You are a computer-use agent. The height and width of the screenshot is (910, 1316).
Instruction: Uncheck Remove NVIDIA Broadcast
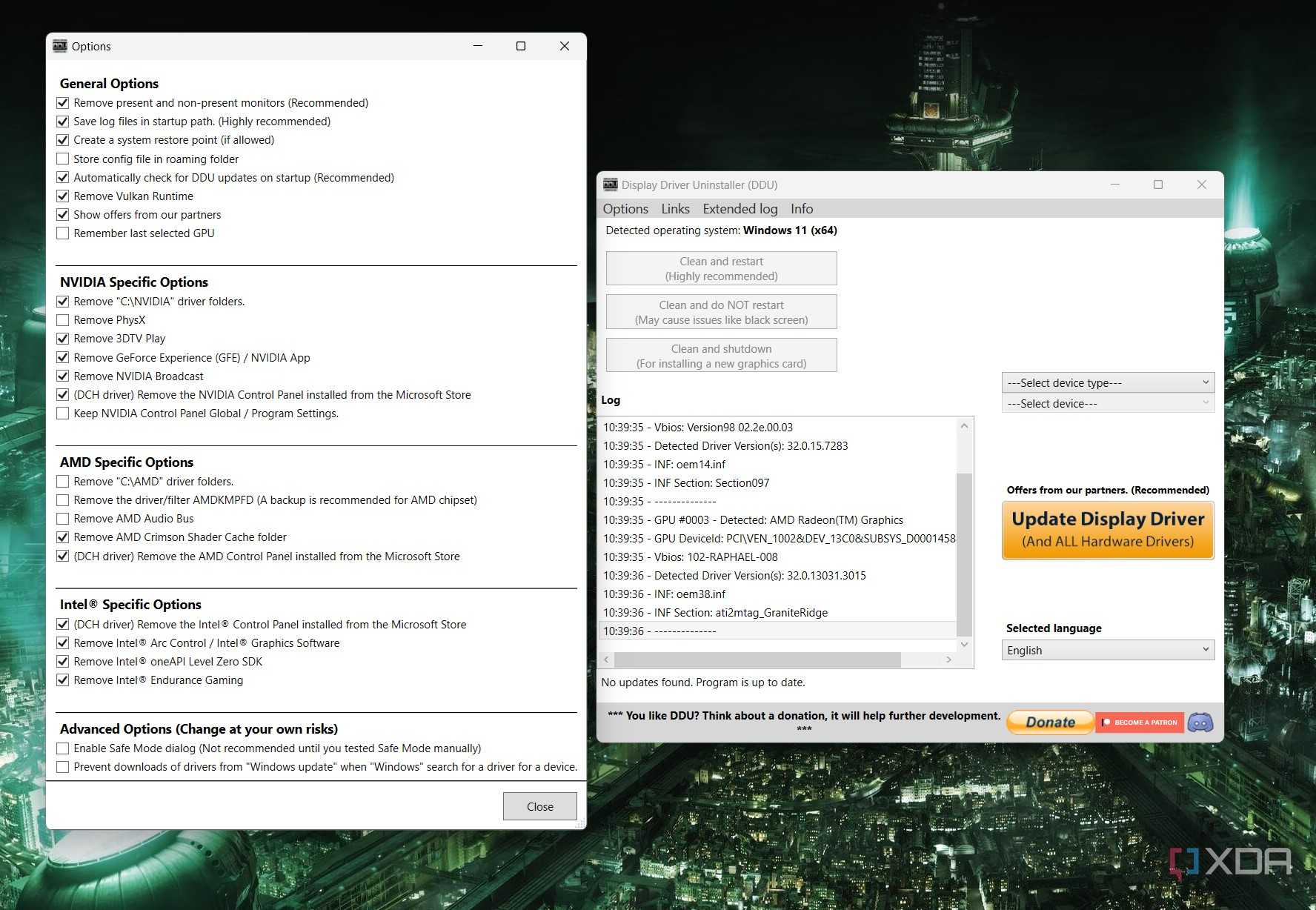pyautogui.click(x=63, y=376)
